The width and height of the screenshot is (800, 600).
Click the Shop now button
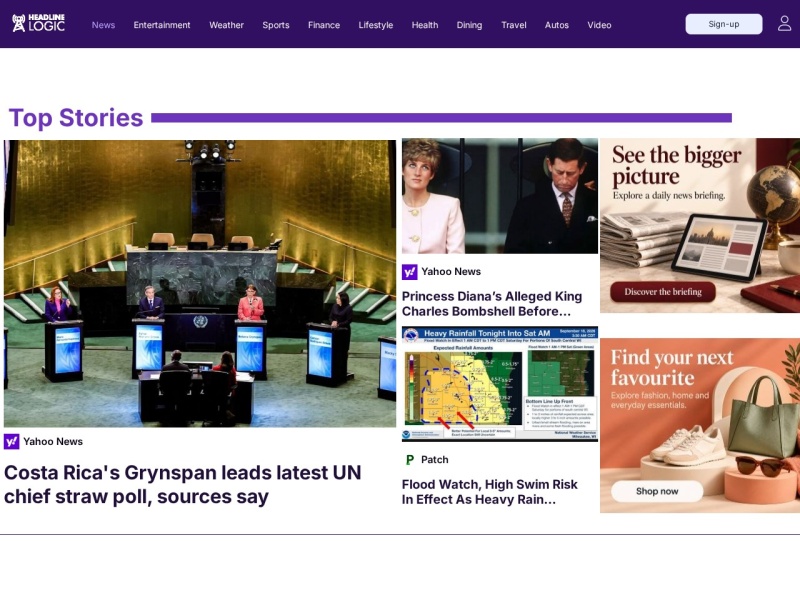point(657,491)
